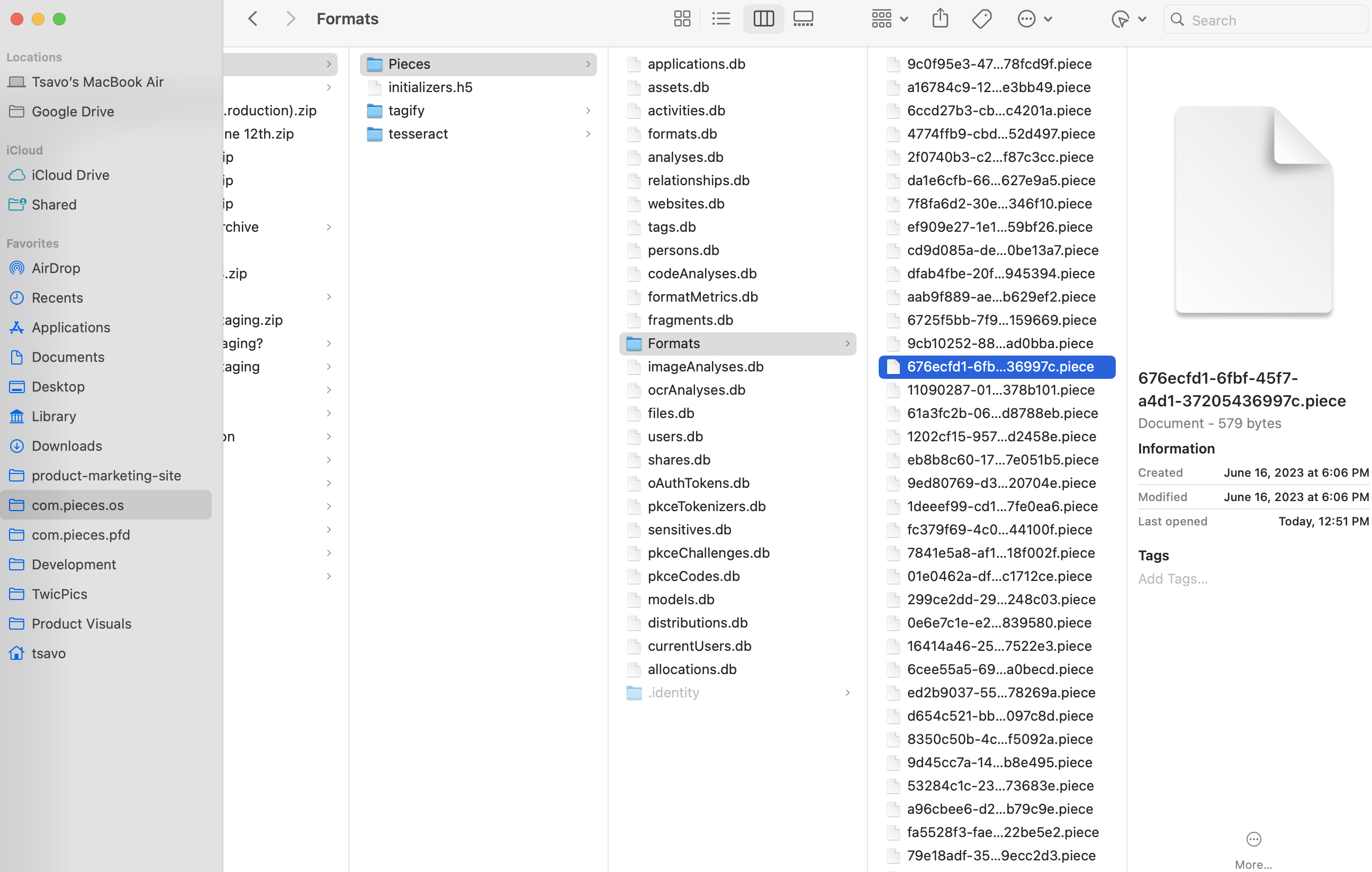Viewport: 1372px width, 872px height.
Task: Open the Downloads folder from the sidebar
Action: click(x=67, y=446)
